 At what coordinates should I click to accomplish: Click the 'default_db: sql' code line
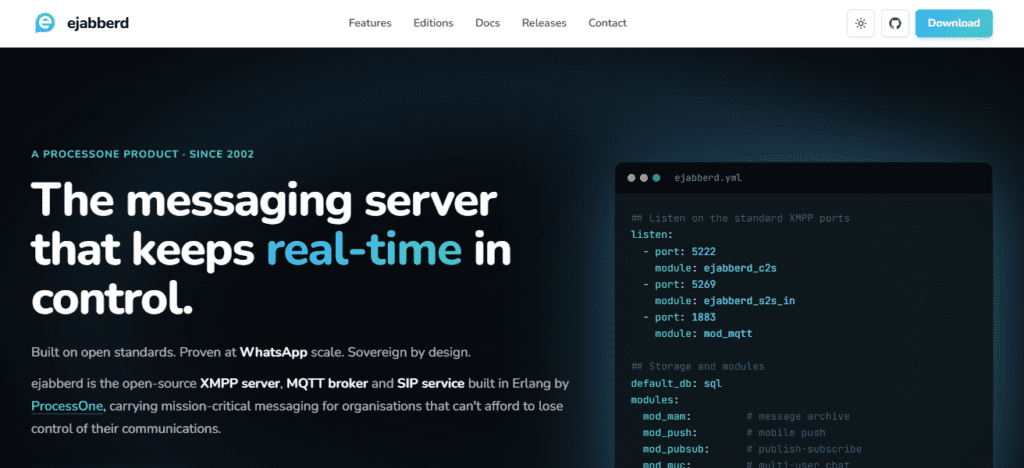[x=676, y=383]
